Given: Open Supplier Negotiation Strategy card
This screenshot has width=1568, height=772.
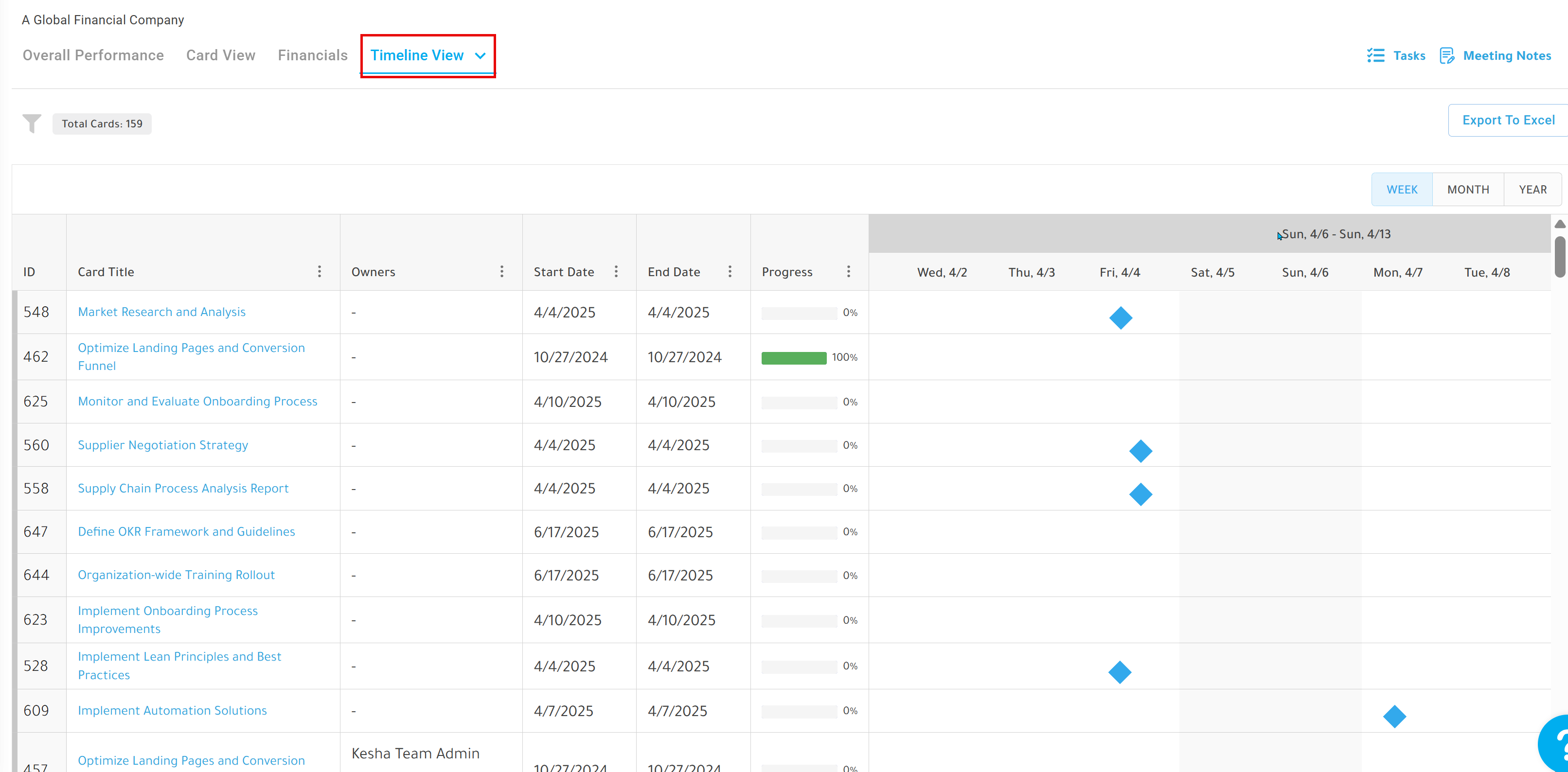Looking at the screenshot, I should click(x=163, y=445).
